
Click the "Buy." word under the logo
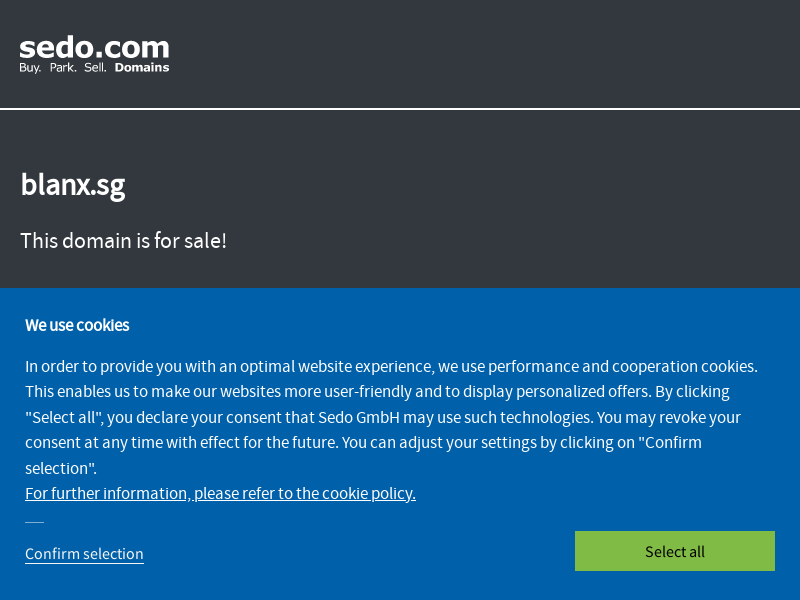click(30, 68)
